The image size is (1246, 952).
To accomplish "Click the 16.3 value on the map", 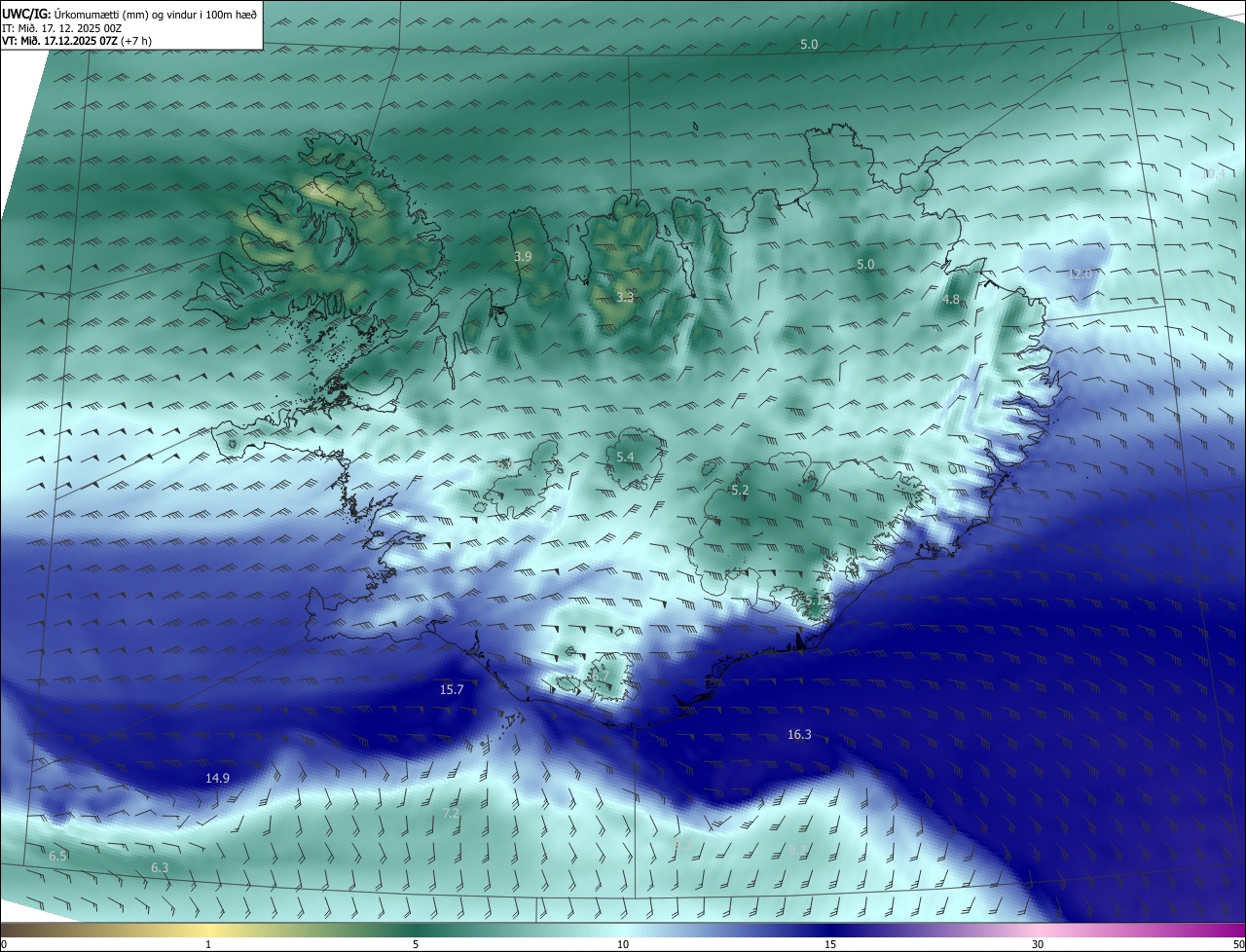I will click(x=799, y=735).
